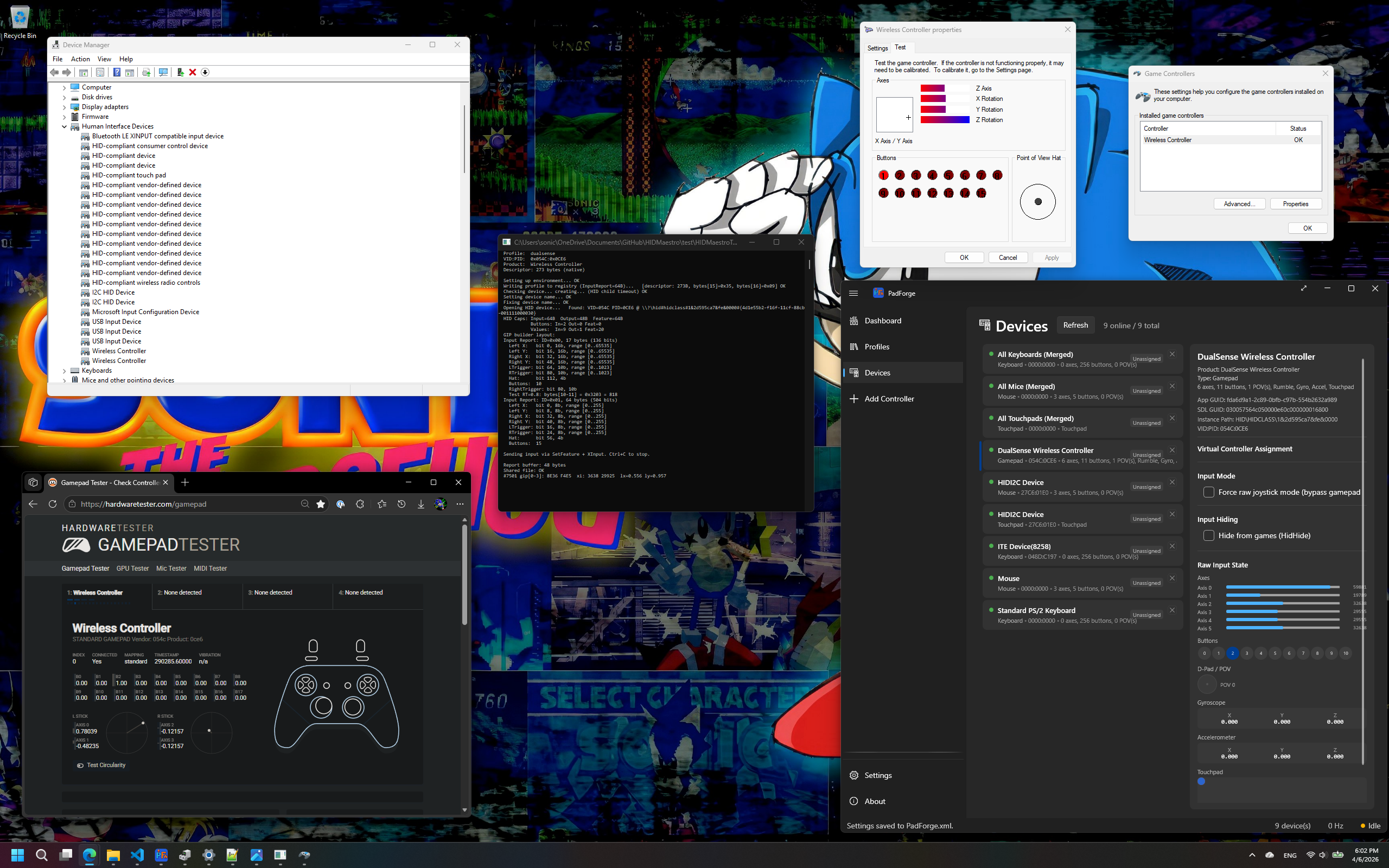Click Refresh button in PadForge Devices
Image resolution: width=1389 pixels, height=868 pixels.
point(1075,325)
